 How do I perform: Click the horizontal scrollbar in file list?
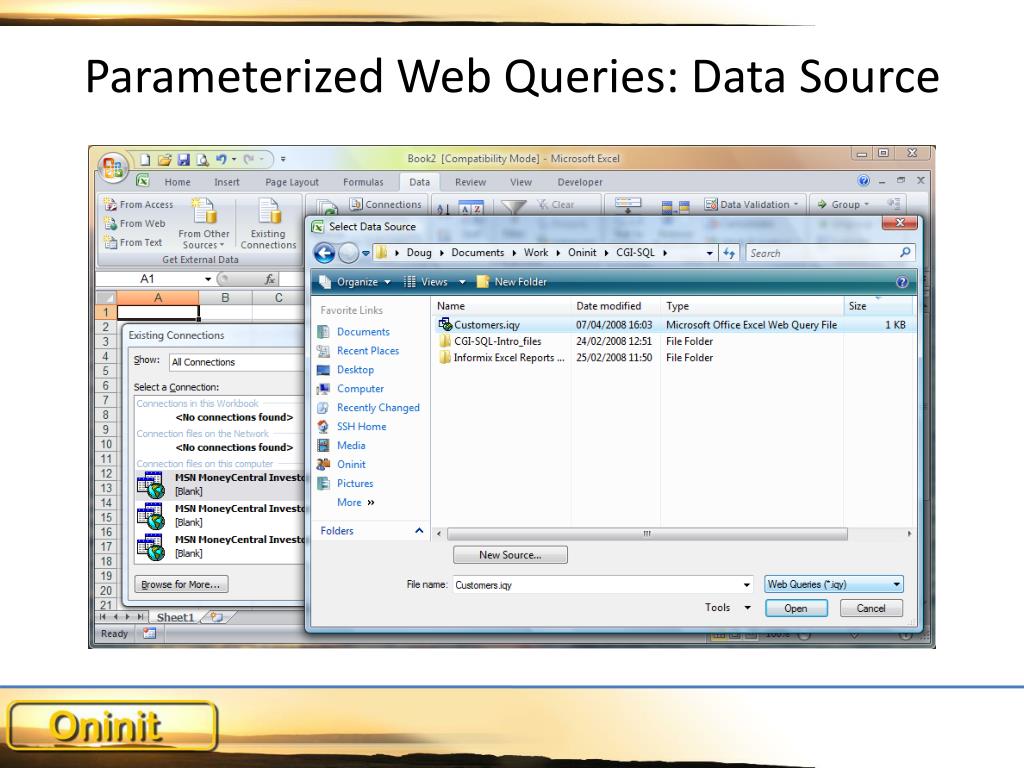[x=647, y=534]
